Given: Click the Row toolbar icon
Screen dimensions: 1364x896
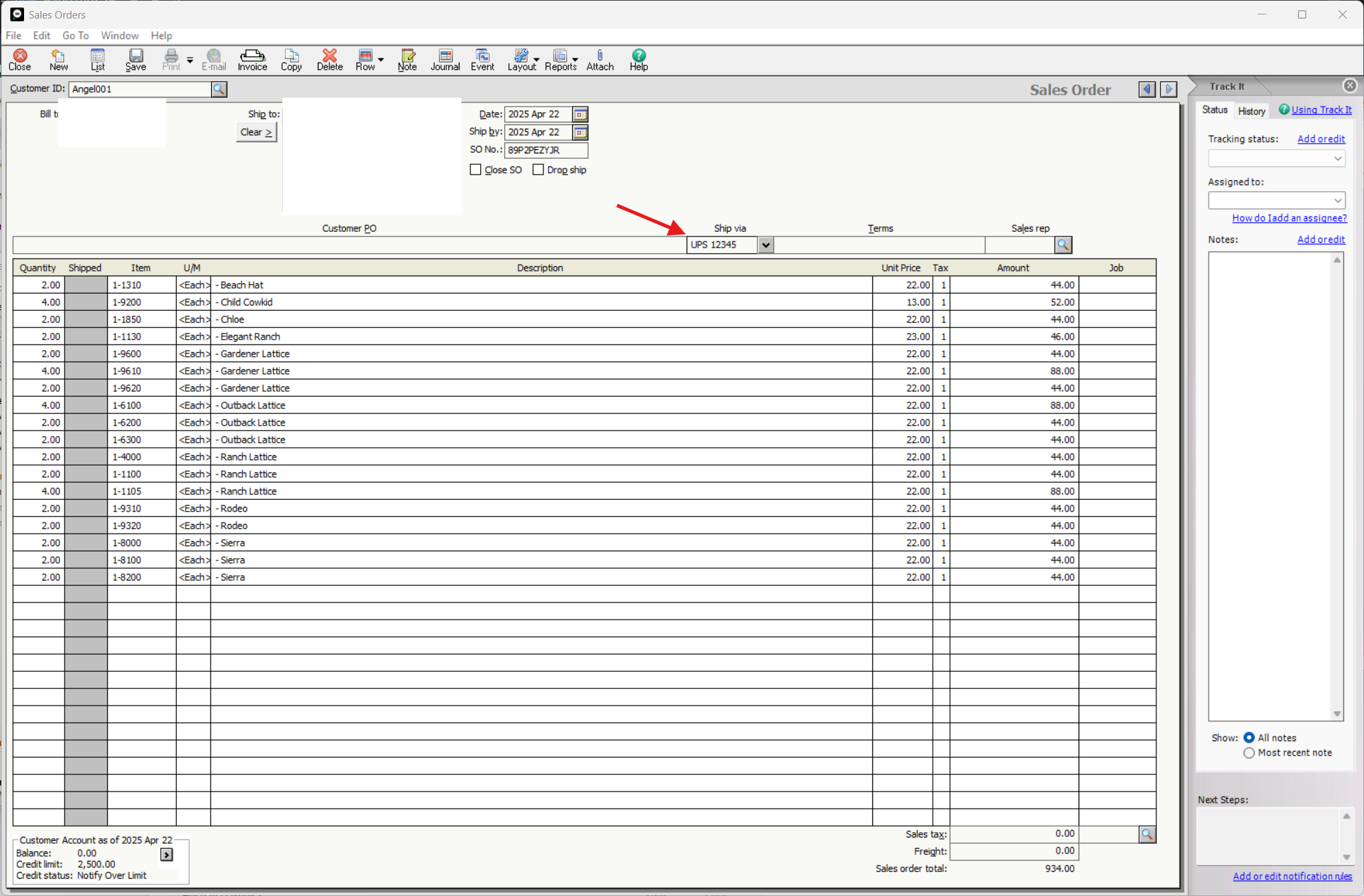Looking at the screenshot, I should point(365,60).
